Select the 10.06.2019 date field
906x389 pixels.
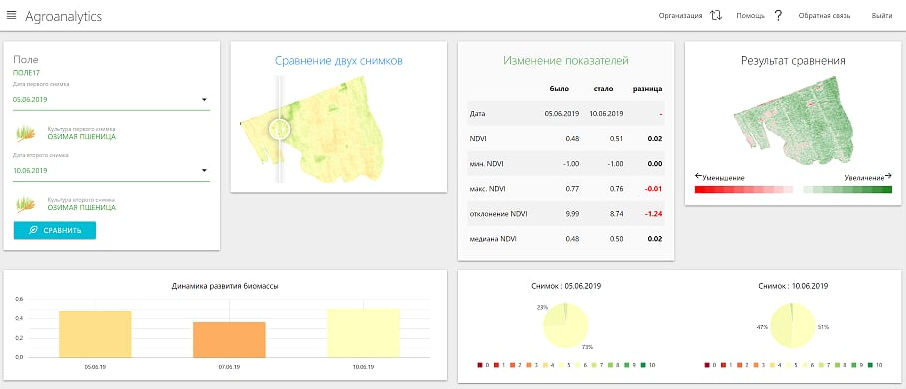click(111, 171)
